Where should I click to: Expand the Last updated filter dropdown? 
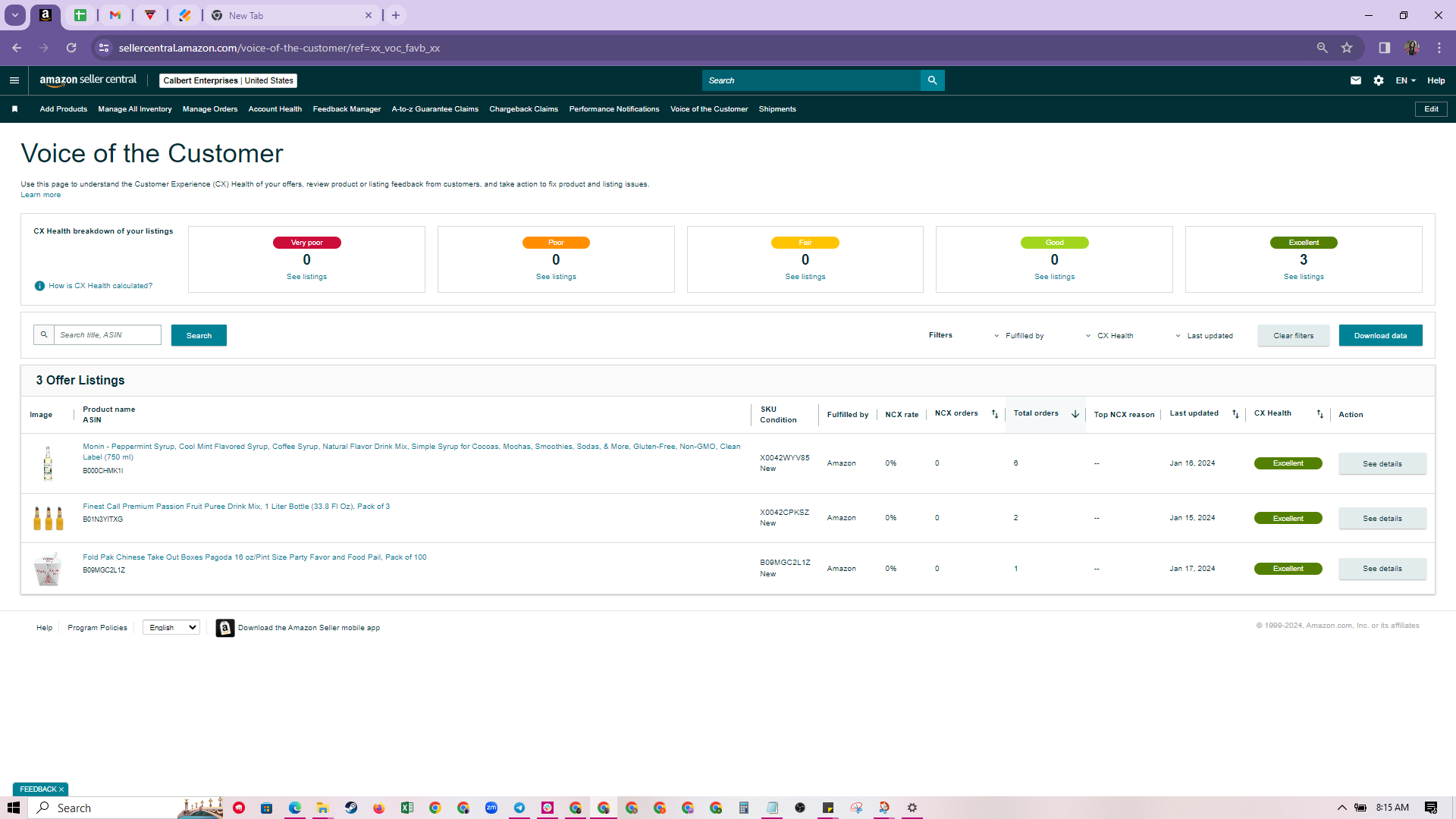pyautogui.click(x=1204, y=336)
